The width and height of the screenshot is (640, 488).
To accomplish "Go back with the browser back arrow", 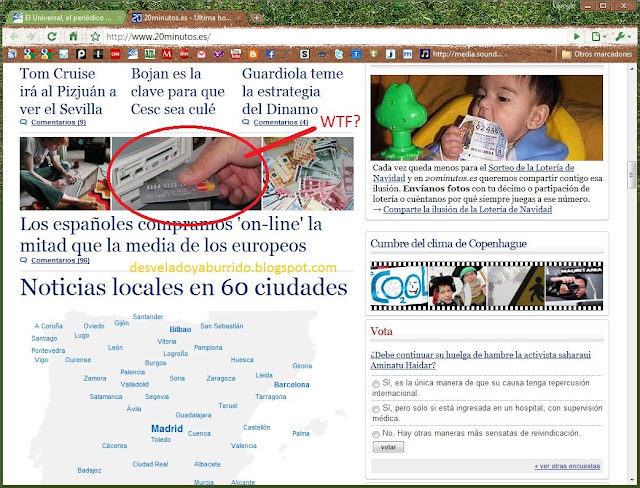I will click(x=14, y=37).
